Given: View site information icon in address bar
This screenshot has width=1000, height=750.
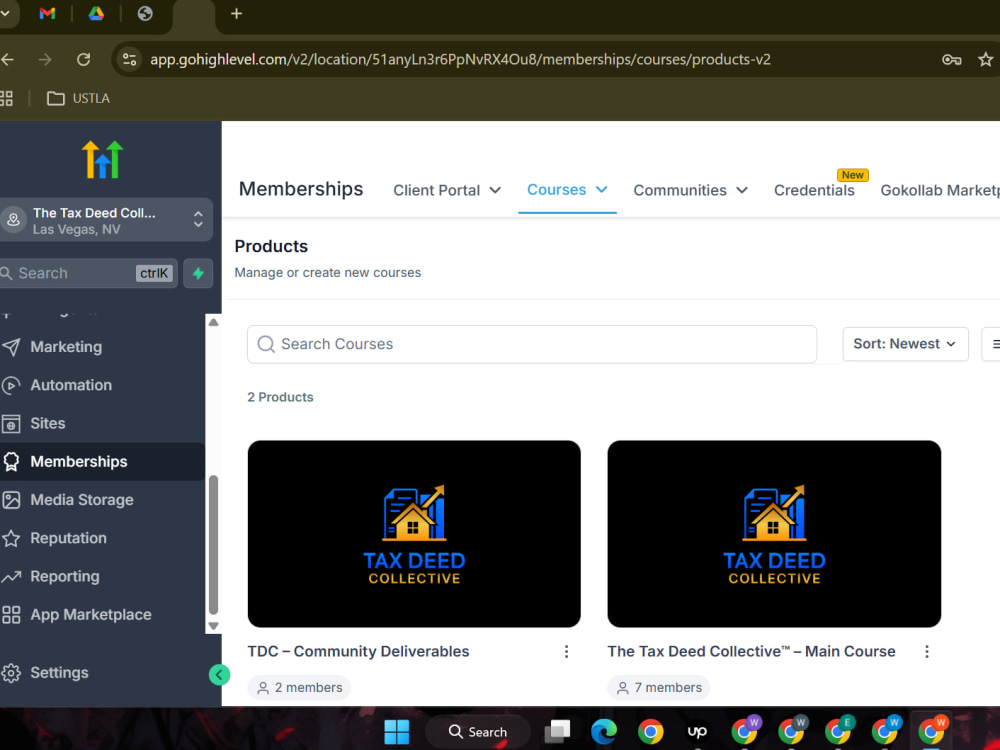Looking at the screenshot, I should (129, 59).
